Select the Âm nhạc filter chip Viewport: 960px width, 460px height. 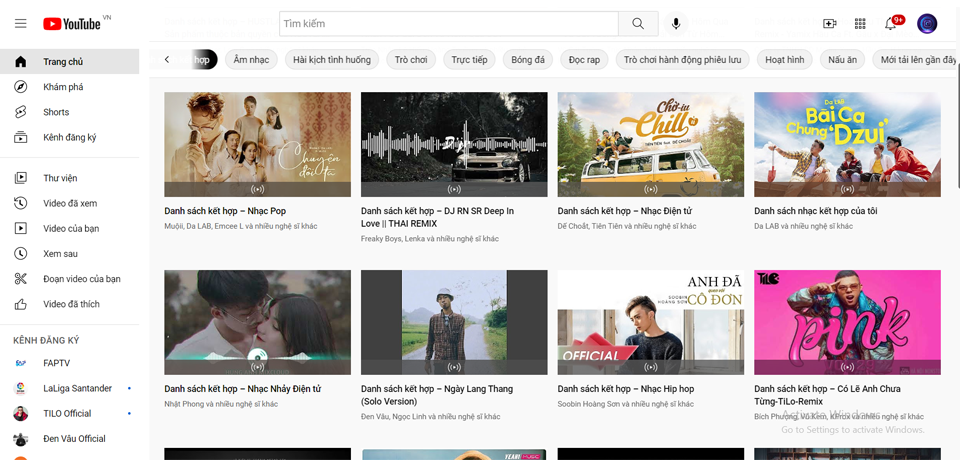[x=251, y=59]
